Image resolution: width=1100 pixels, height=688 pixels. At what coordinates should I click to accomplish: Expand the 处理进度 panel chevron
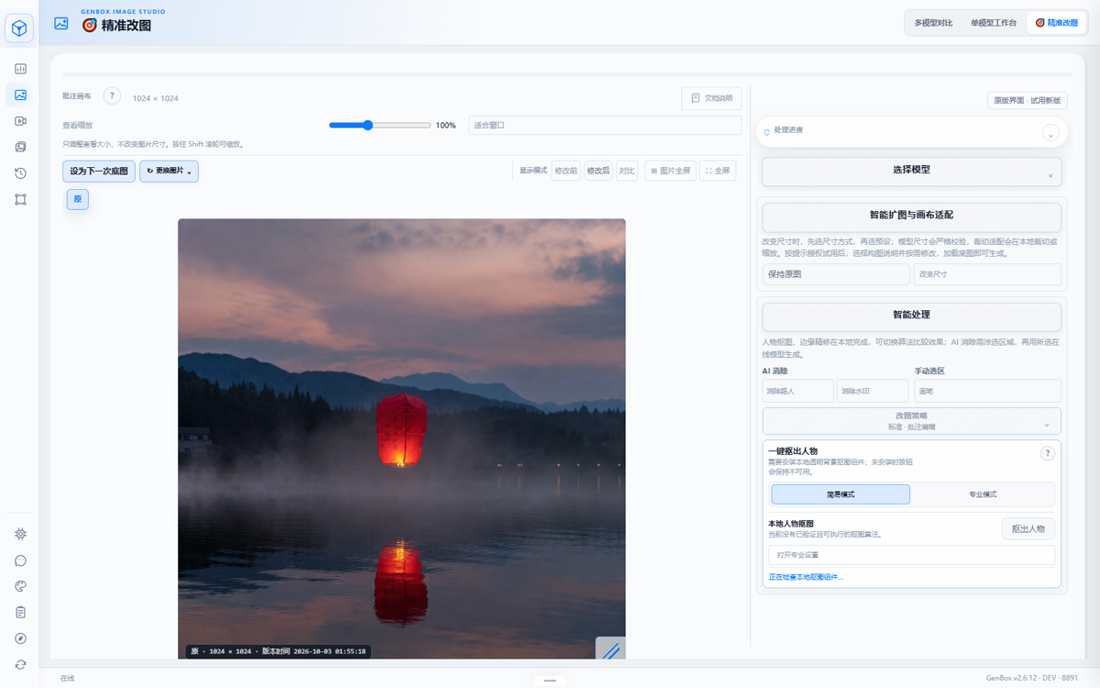[x=1050, y=133]
